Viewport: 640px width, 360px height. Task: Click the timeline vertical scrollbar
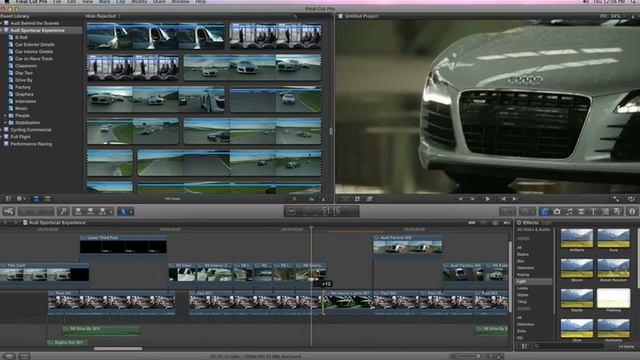click(x=510, y=278)
